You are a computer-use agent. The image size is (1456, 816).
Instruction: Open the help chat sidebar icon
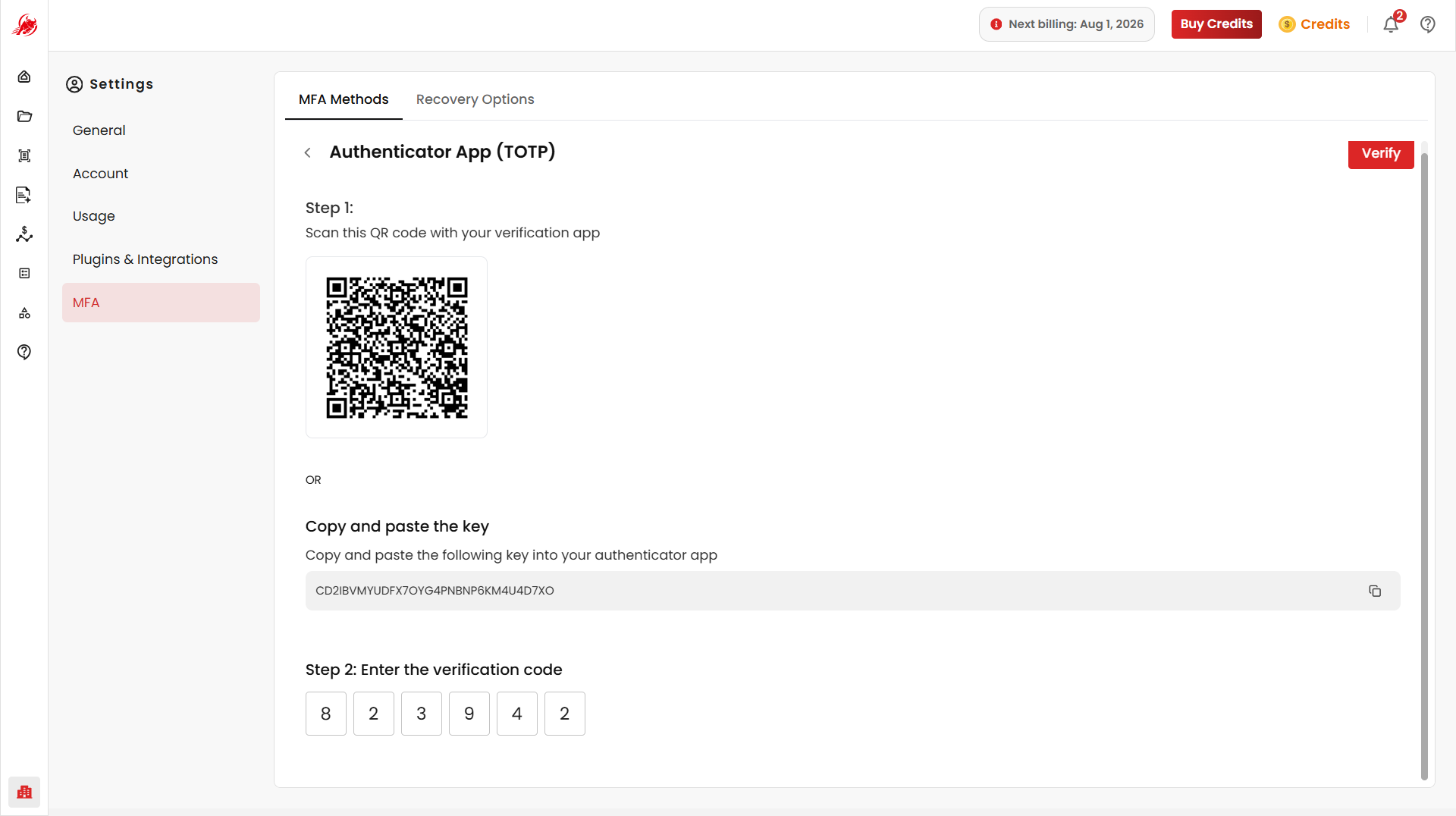tap(24, 352)
